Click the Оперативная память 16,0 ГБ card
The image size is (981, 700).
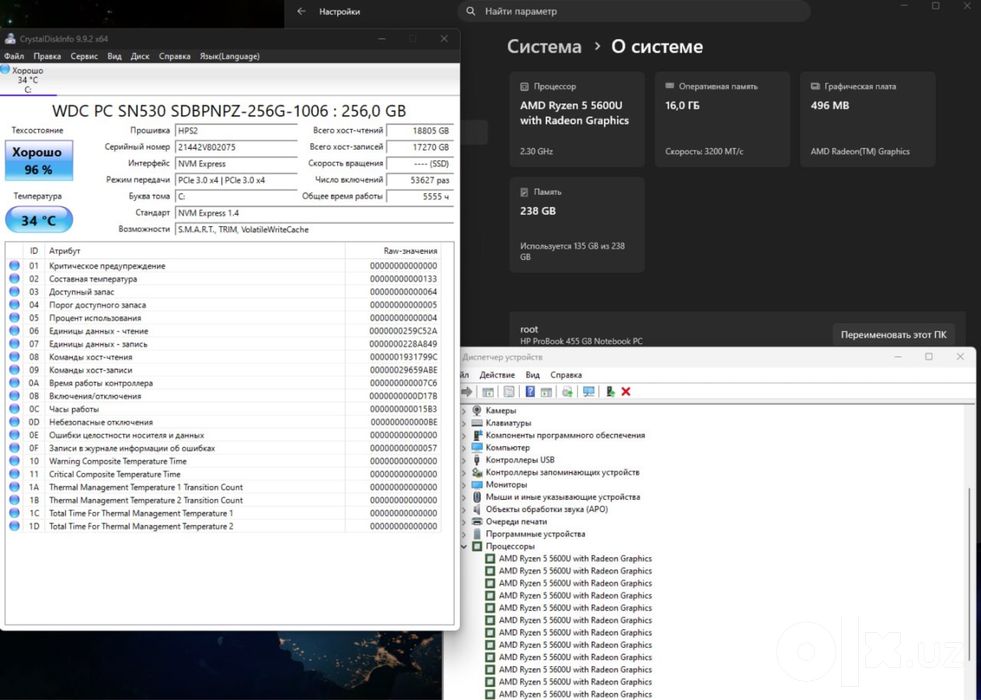[x=722, y=119]
